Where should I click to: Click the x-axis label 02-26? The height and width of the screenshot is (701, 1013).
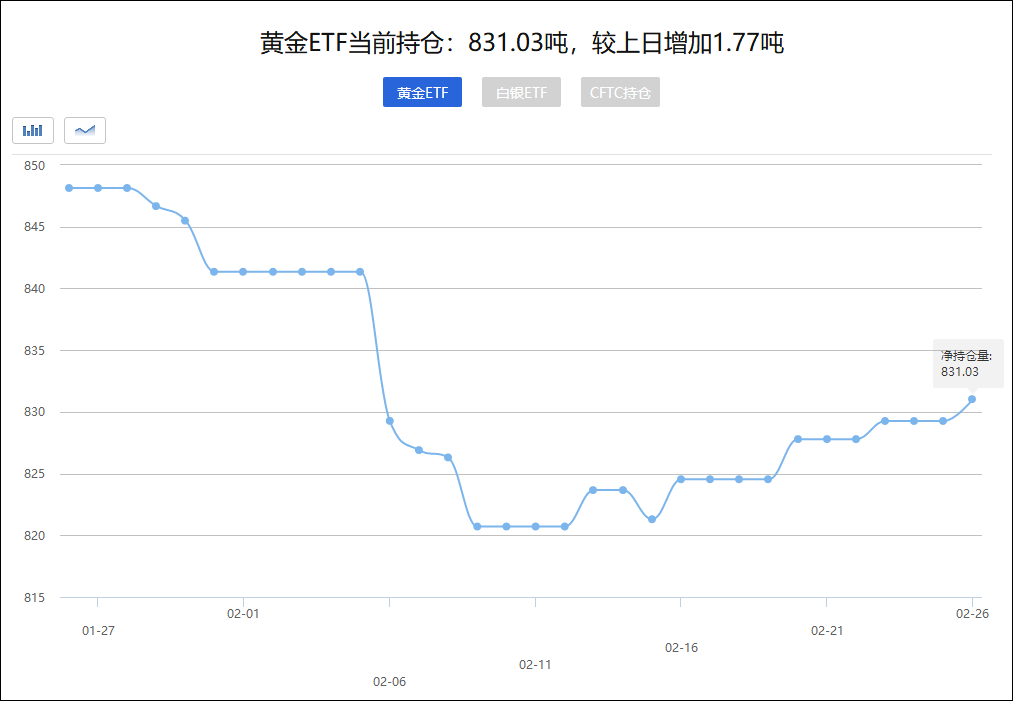point(972,614)
